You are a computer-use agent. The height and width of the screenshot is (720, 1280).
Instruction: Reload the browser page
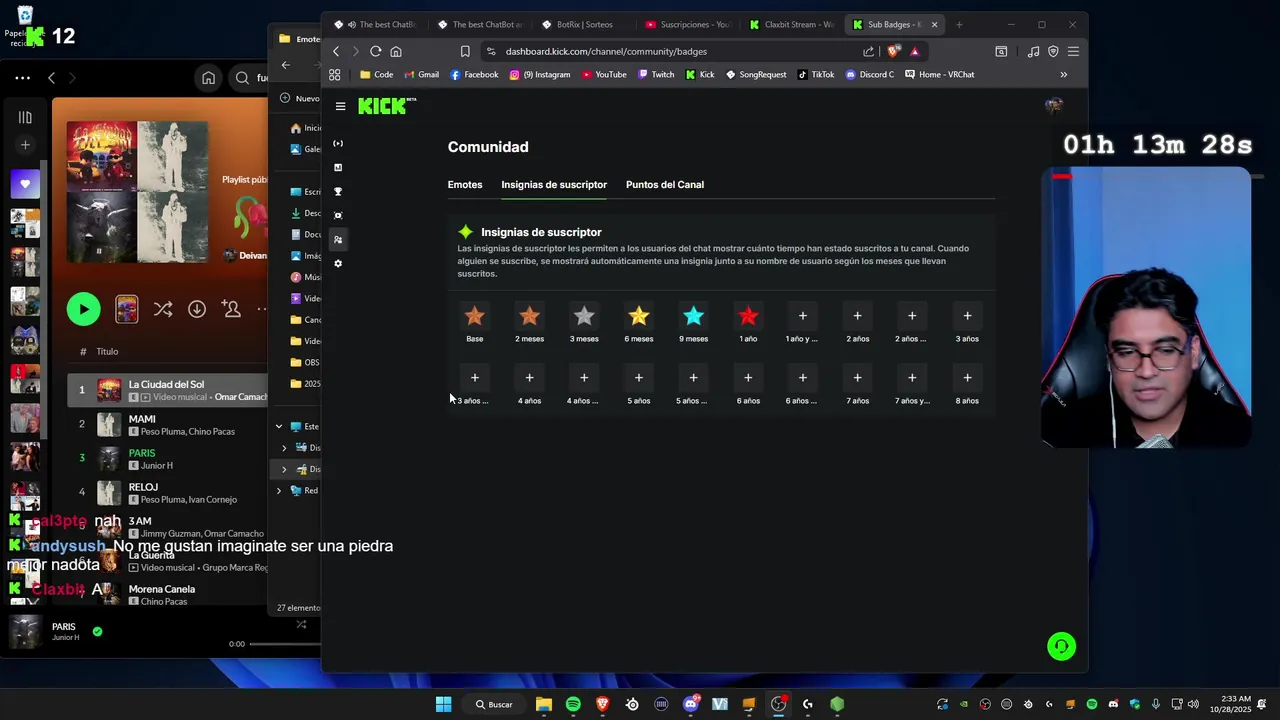pyautogui.click(x=375, y=51)
